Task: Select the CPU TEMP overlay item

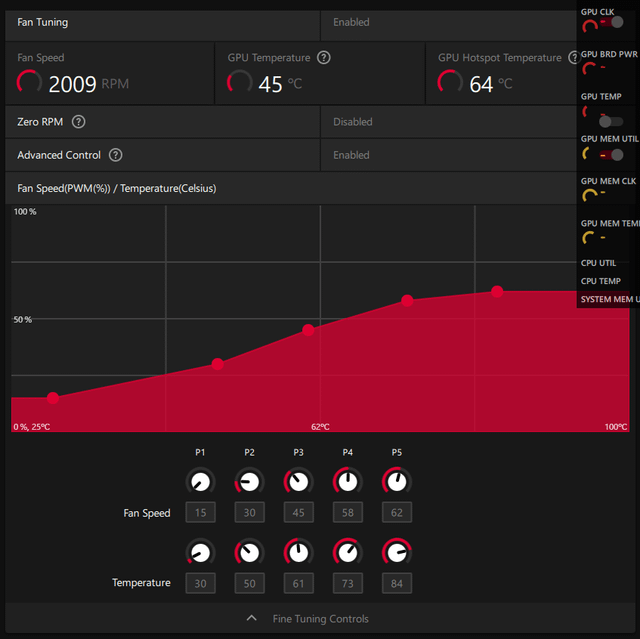Action: pos(600,281)
